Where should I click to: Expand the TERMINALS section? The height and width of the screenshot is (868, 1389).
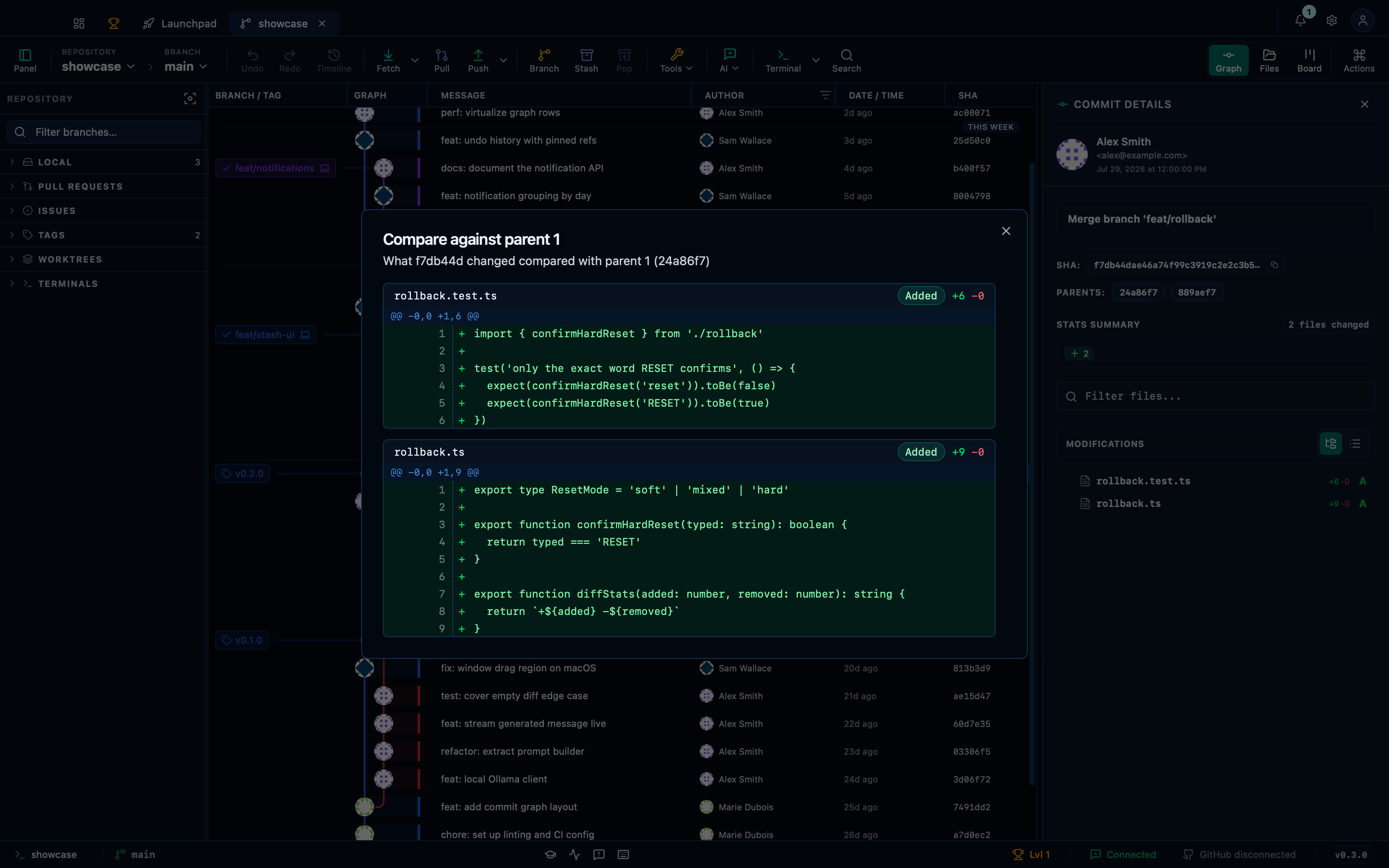[x=103, y=283]
